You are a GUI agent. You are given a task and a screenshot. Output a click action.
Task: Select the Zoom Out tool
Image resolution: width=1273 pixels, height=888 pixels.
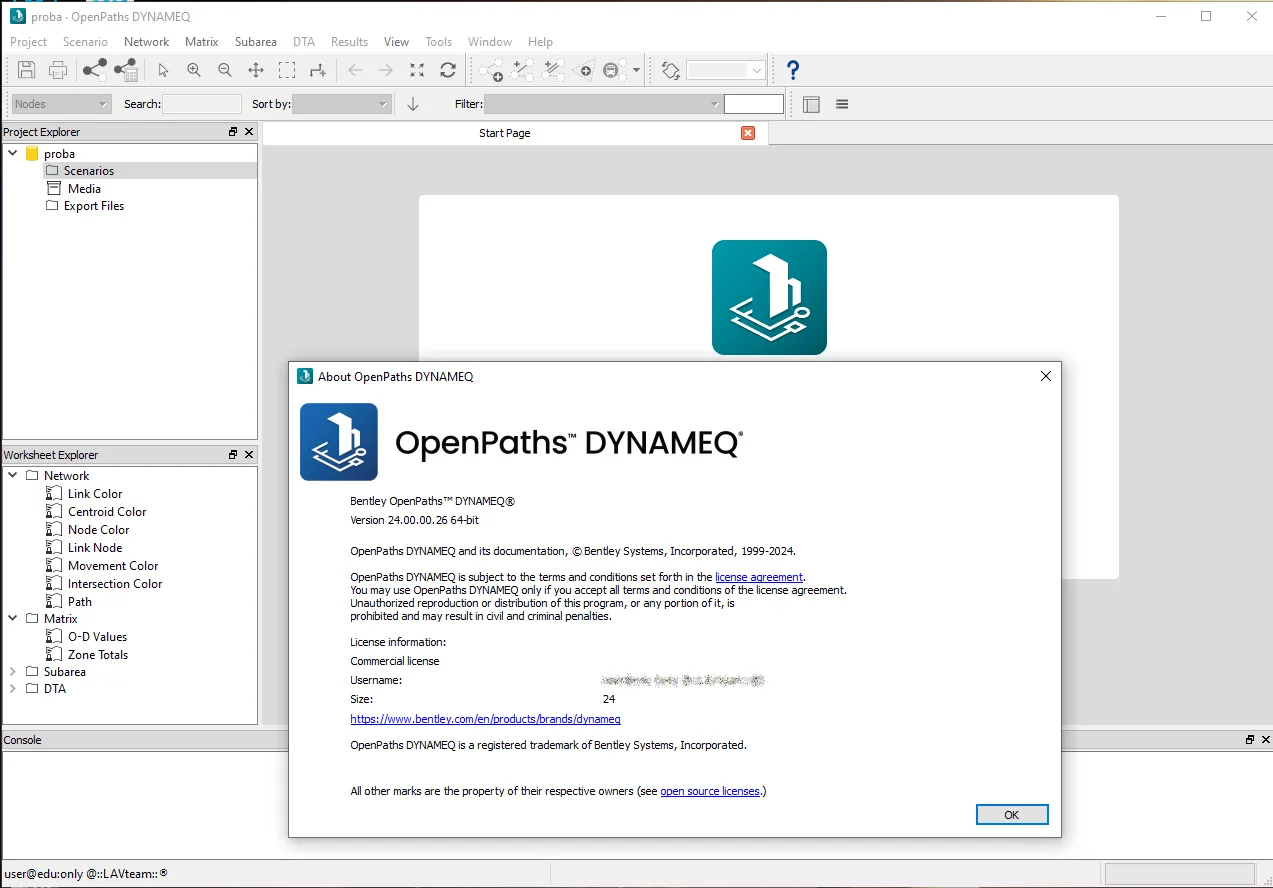tap(225, 70)
